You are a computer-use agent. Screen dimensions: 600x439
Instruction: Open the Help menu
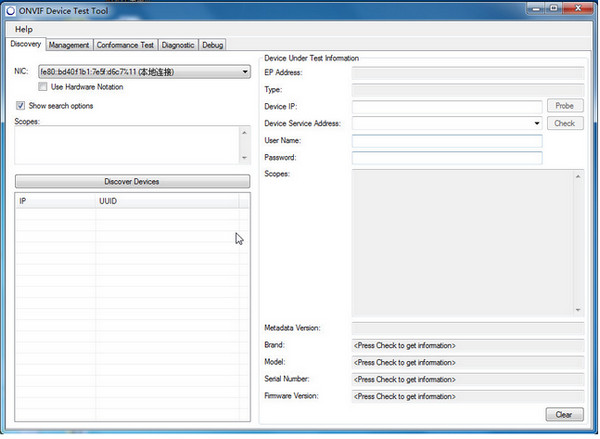coord(24,29)
